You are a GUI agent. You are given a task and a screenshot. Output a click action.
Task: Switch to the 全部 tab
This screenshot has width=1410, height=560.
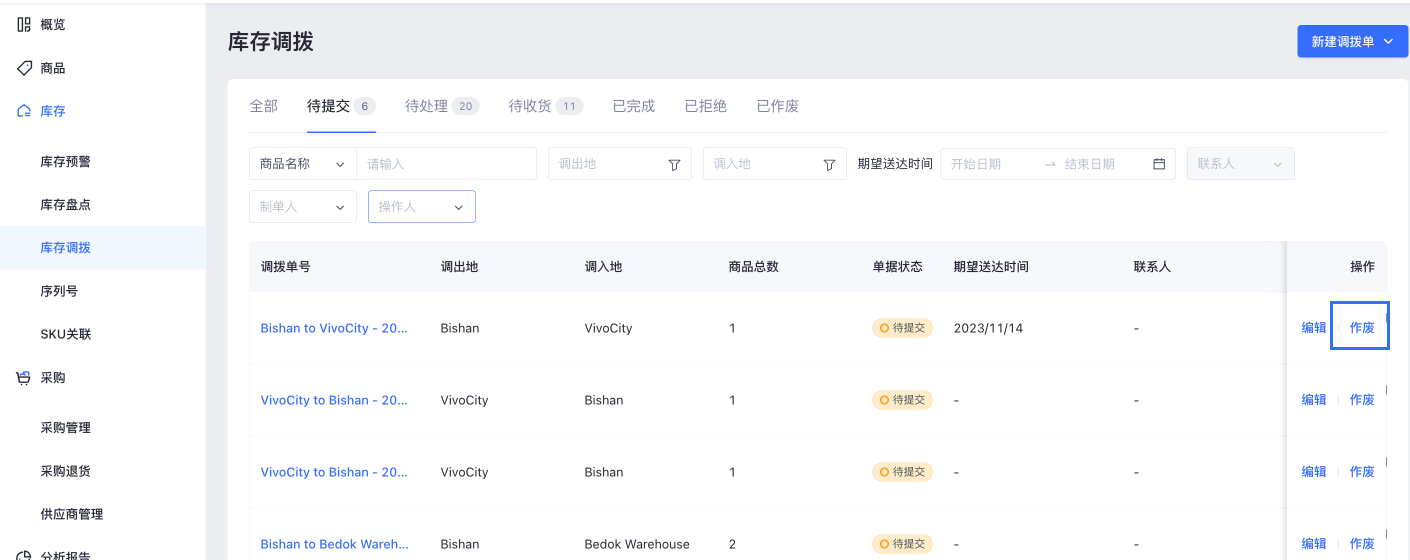pyautogui.click(x=264, y=106)
